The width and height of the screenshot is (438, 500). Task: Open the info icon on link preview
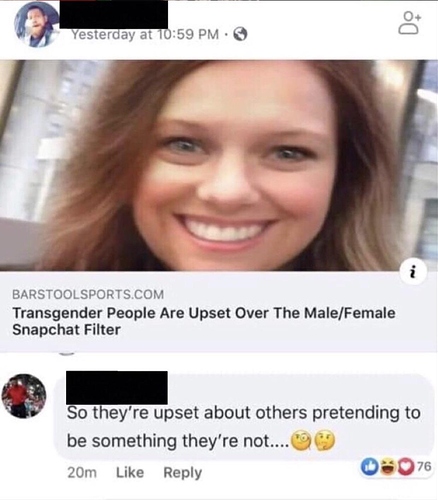point(413,273)
